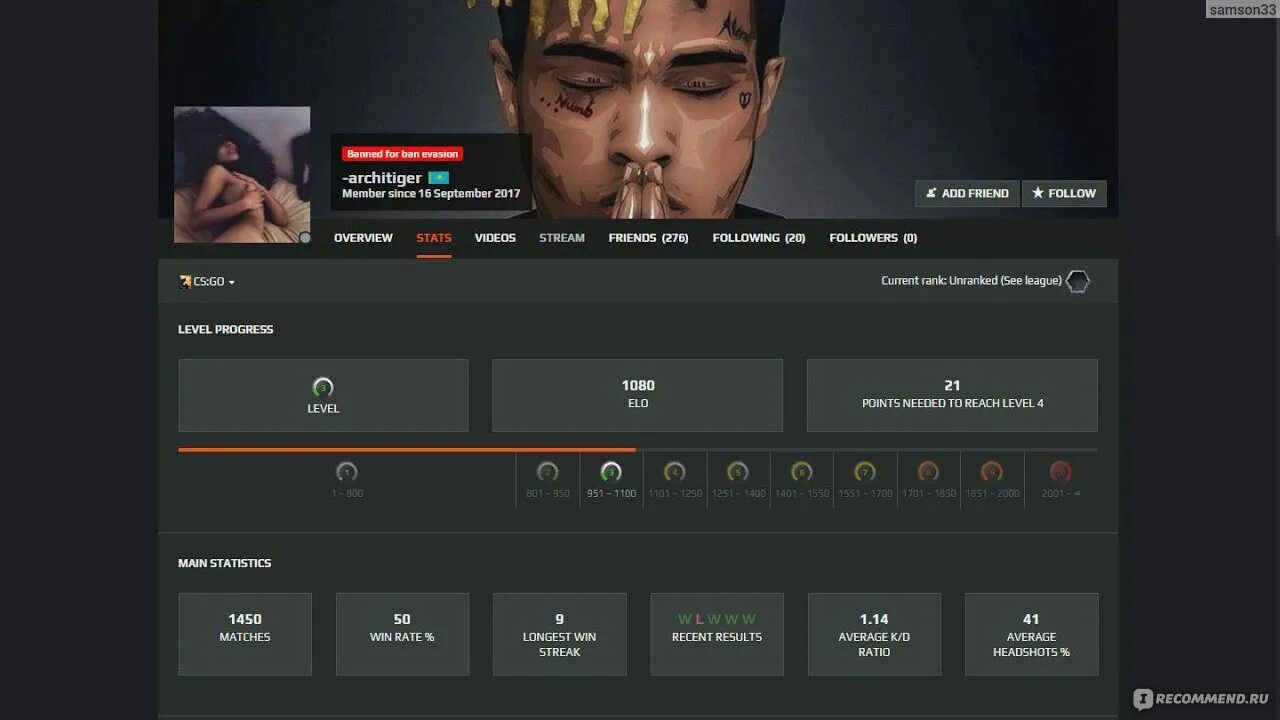Click the level 9 skill badge icon
Screen dimensions: 1280x720
point(992,472)
